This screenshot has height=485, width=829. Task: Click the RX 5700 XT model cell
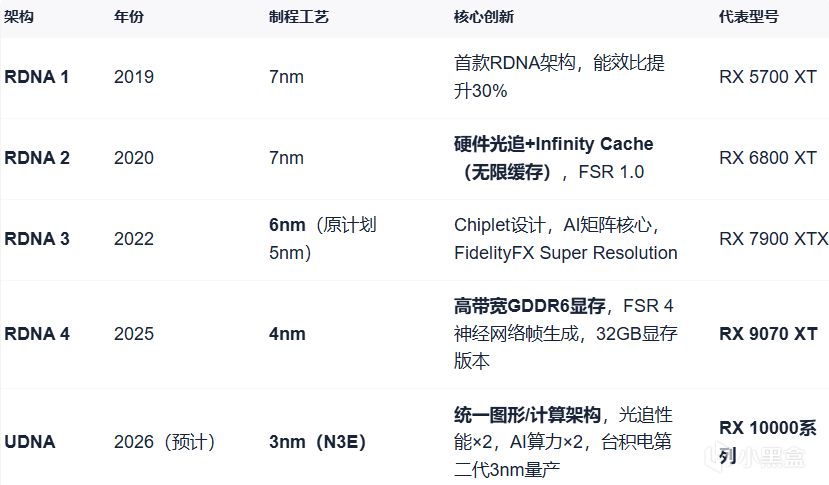[767, 77]
